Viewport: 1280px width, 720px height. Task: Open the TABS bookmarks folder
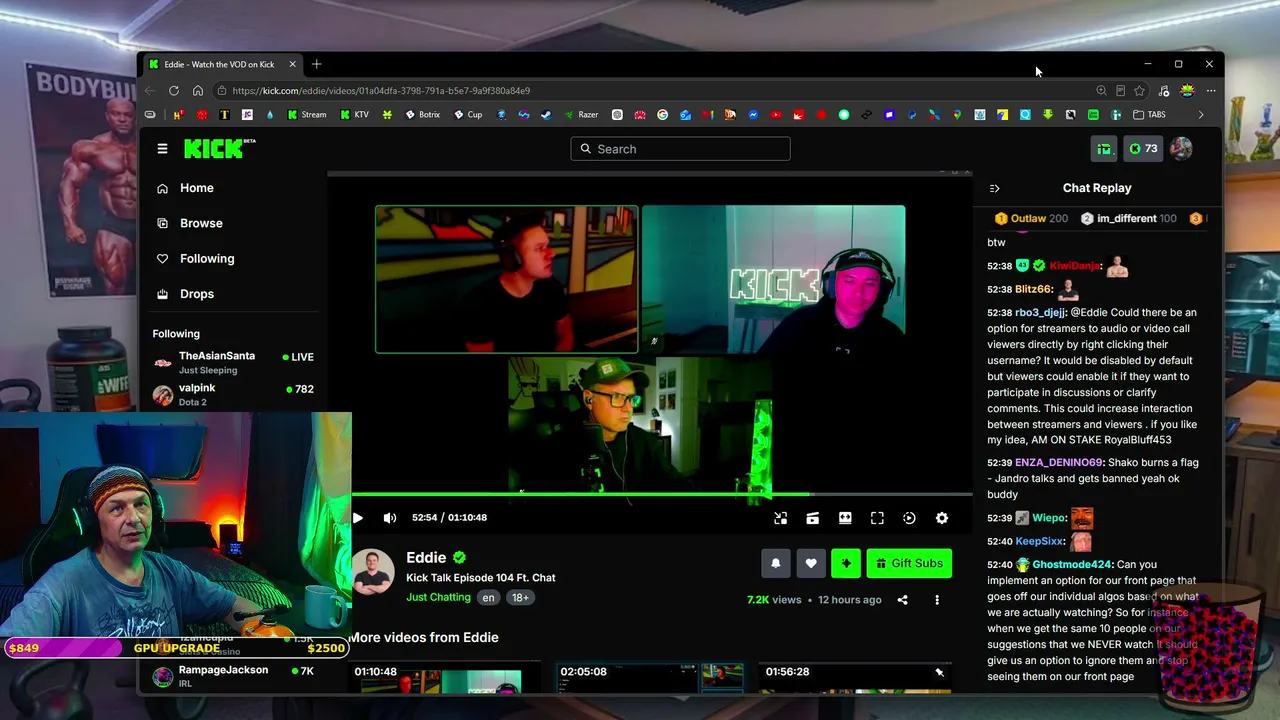[1149, 115]
